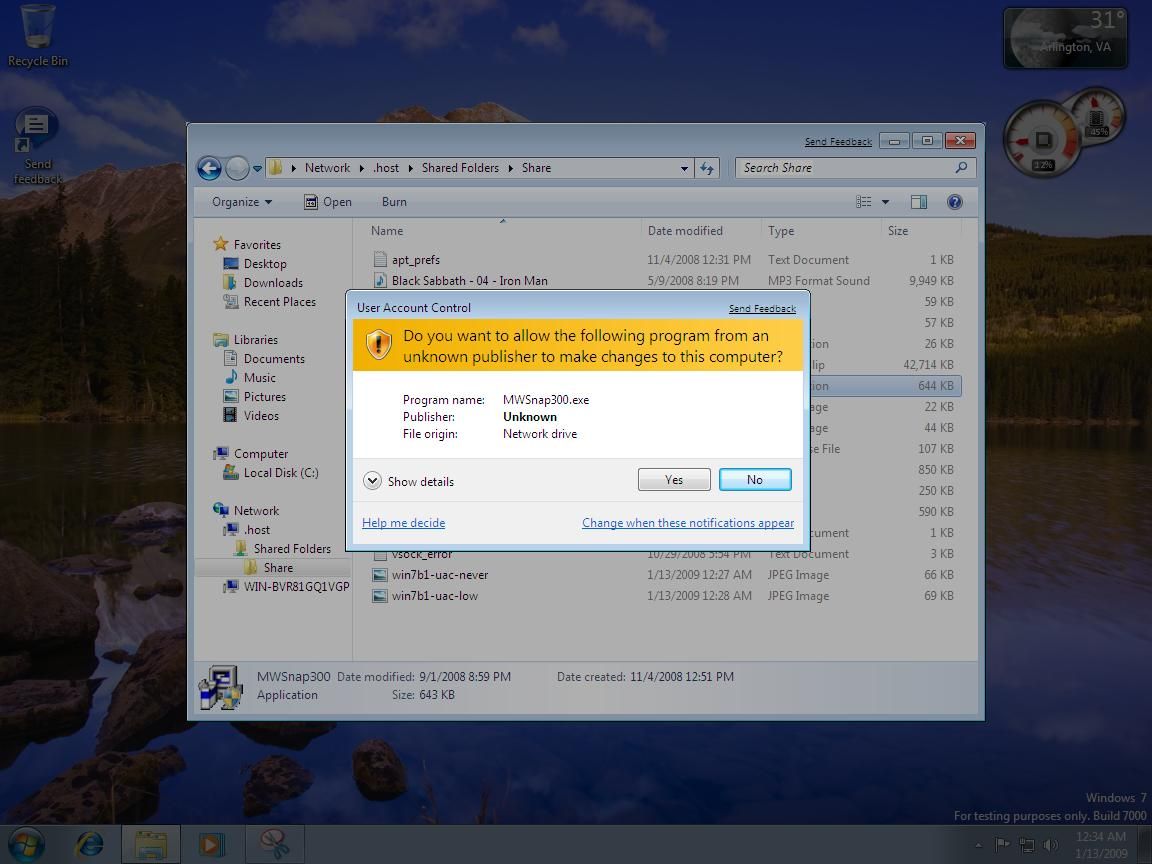
Task: Click the Explorer help question mark icon
Action: (x=954, y=202)
